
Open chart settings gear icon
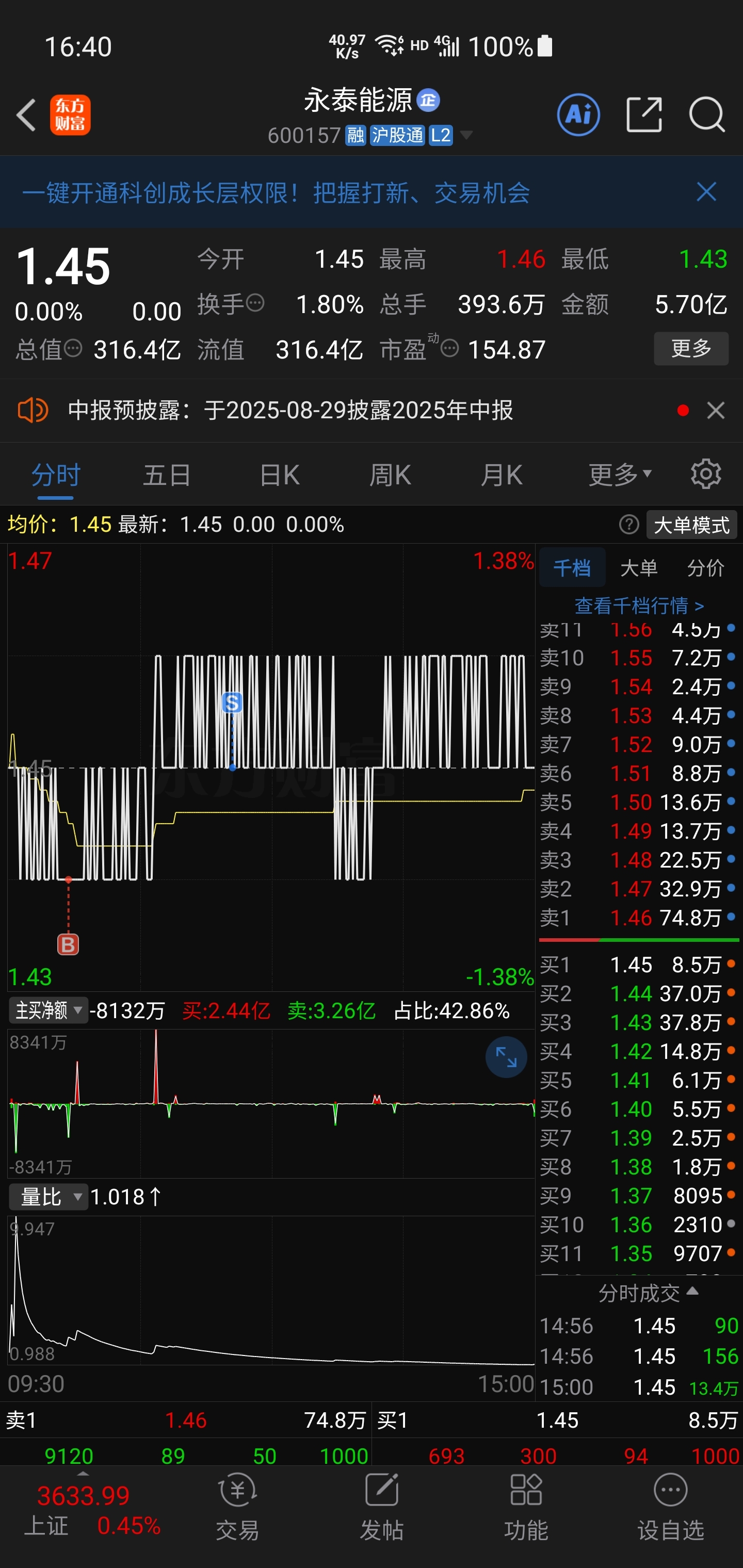[x=705, y=474]
